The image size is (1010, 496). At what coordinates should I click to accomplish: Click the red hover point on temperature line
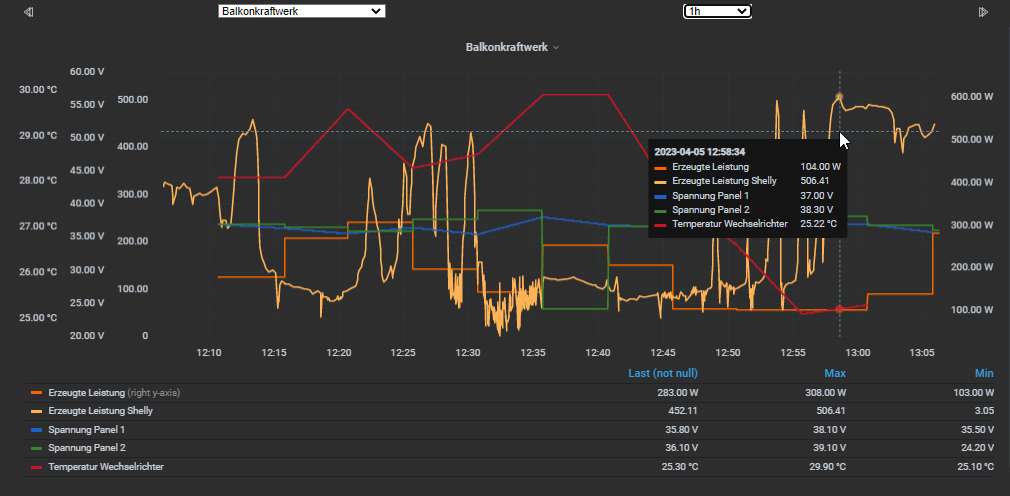839,309
